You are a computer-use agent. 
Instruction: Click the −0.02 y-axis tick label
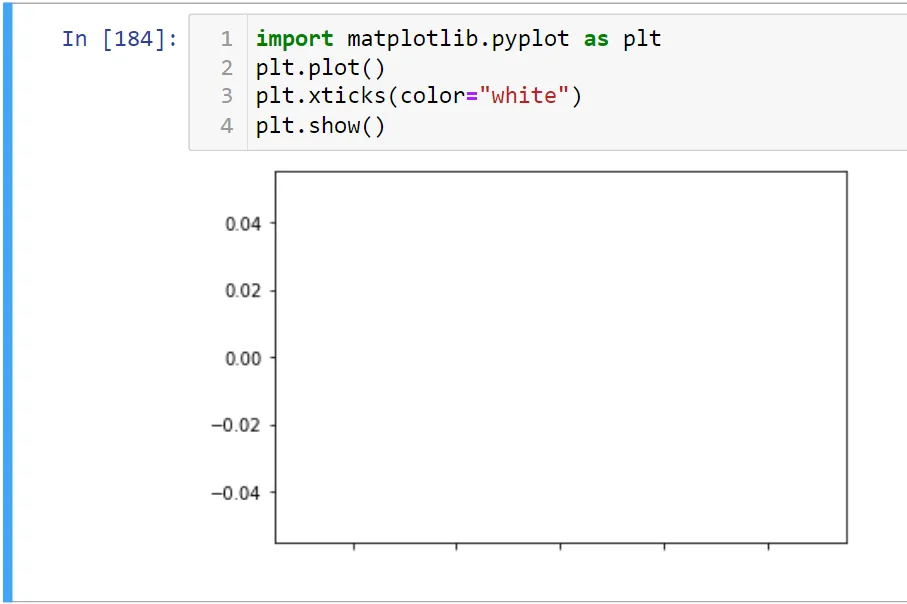pos(237,425)
